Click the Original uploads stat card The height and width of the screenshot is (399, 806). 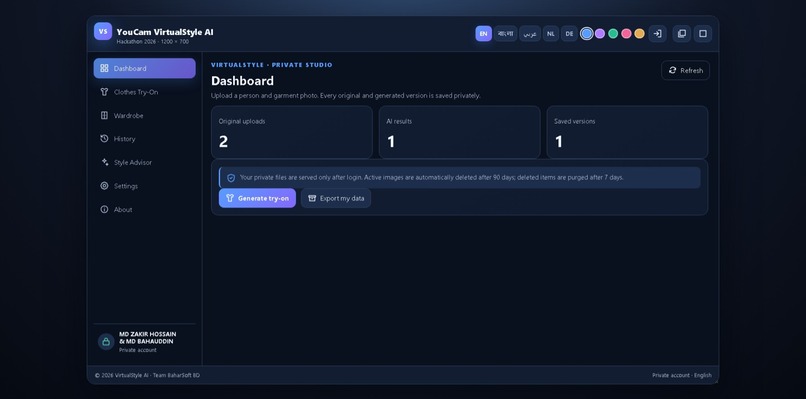pos(291,132)
